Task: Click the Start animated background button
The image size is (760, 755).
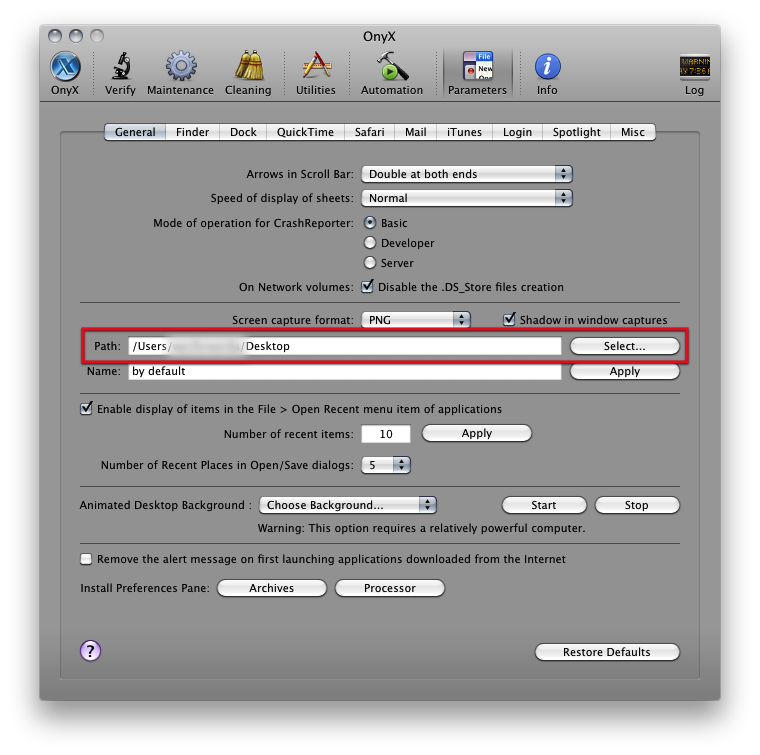Action: (x=544, y=505)
